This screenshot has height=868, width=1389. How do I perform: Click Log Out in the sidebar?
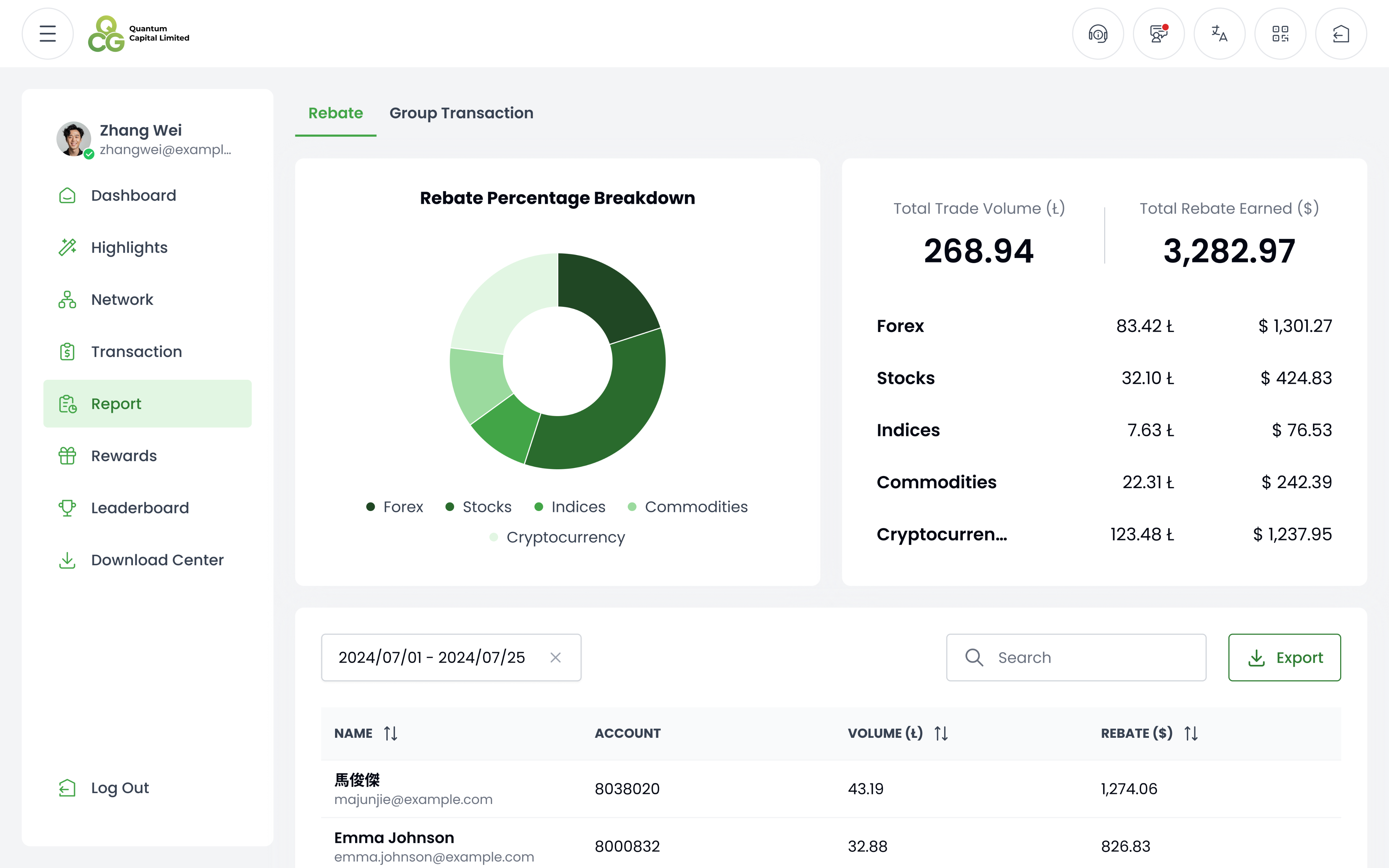(119, 788)
